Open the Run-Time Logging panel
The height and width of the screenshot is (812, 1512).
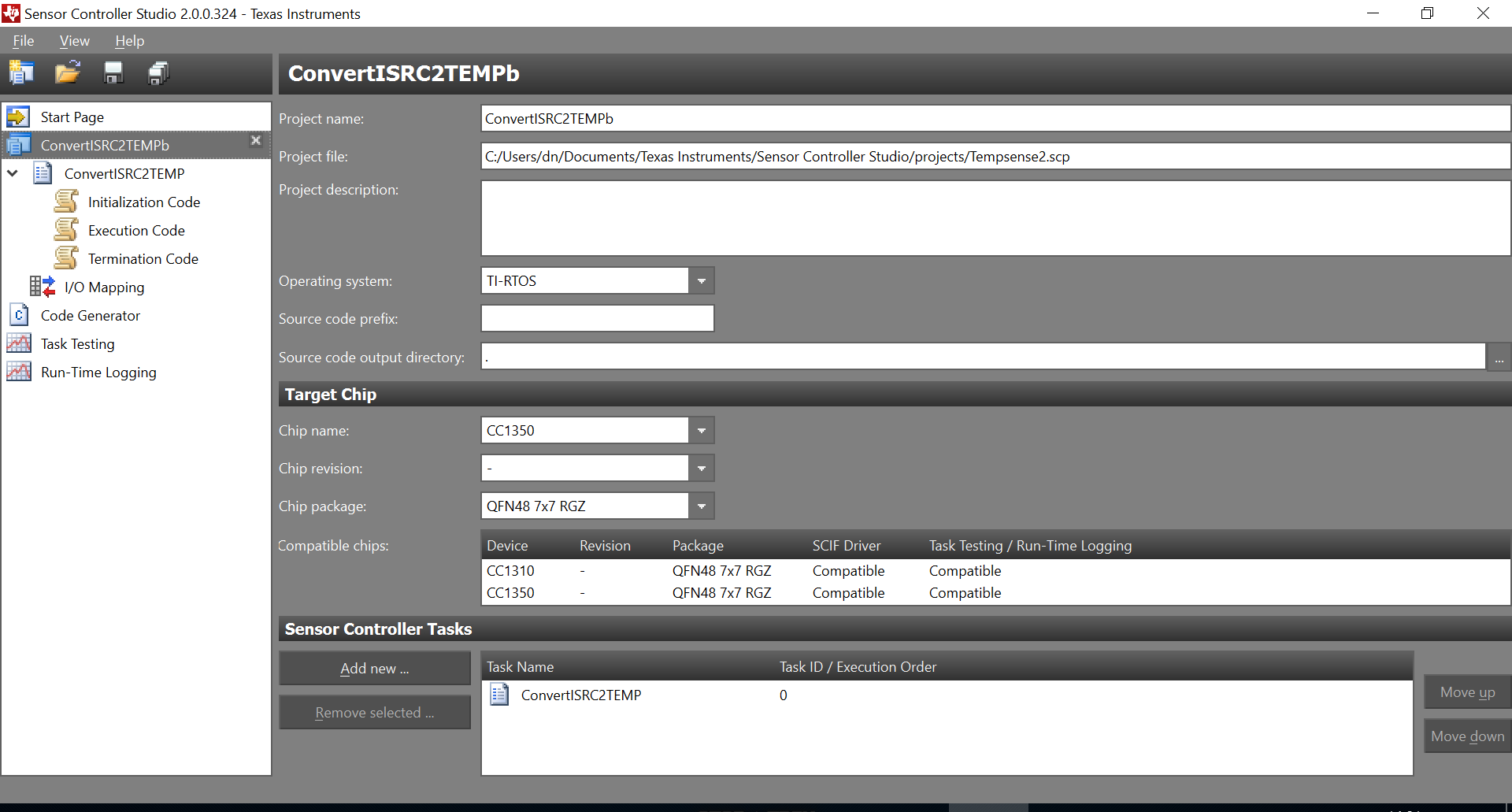[98, 372]
